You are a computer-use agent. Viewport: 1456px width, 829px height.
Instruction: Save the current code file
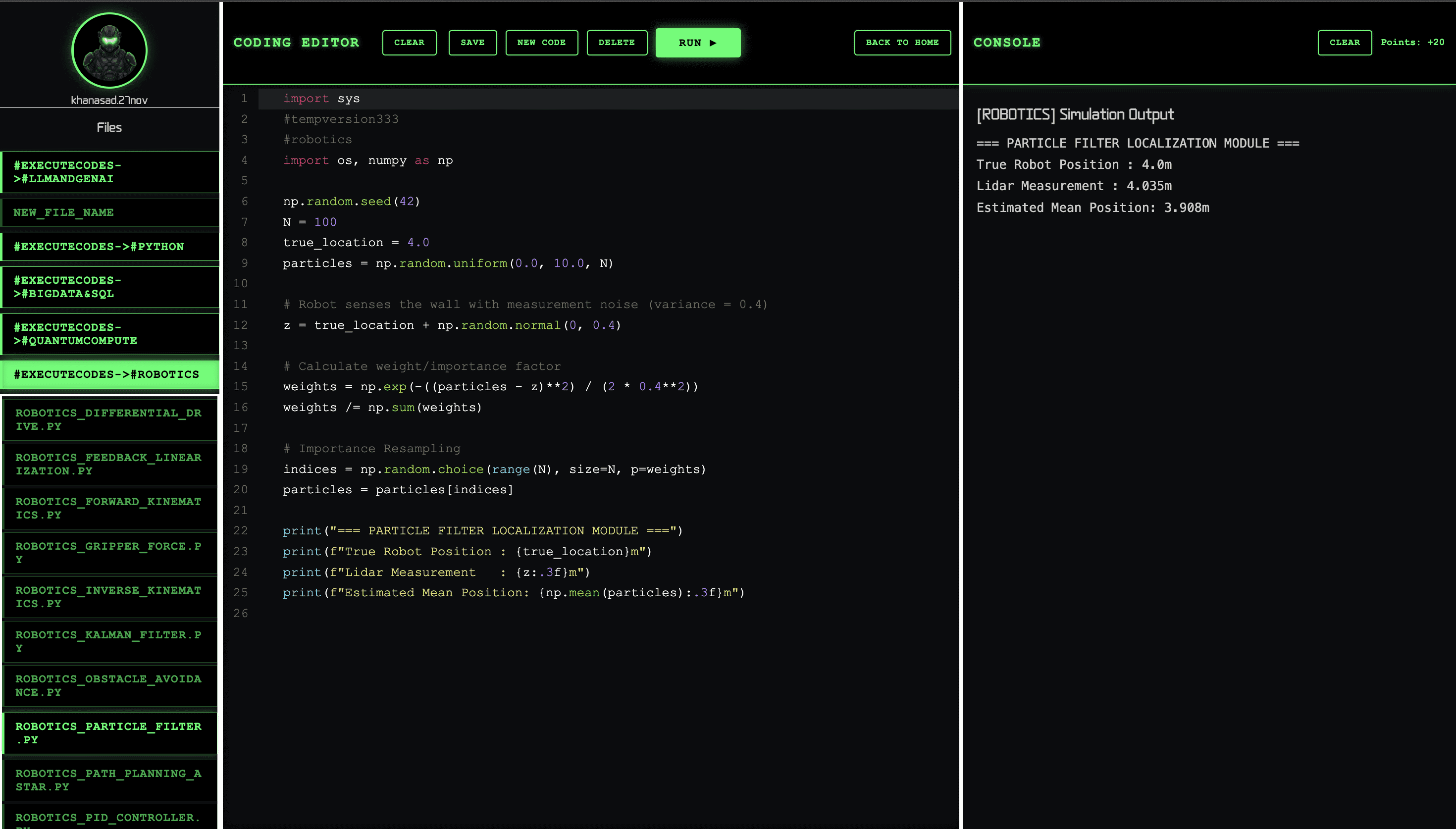point(472,43)
